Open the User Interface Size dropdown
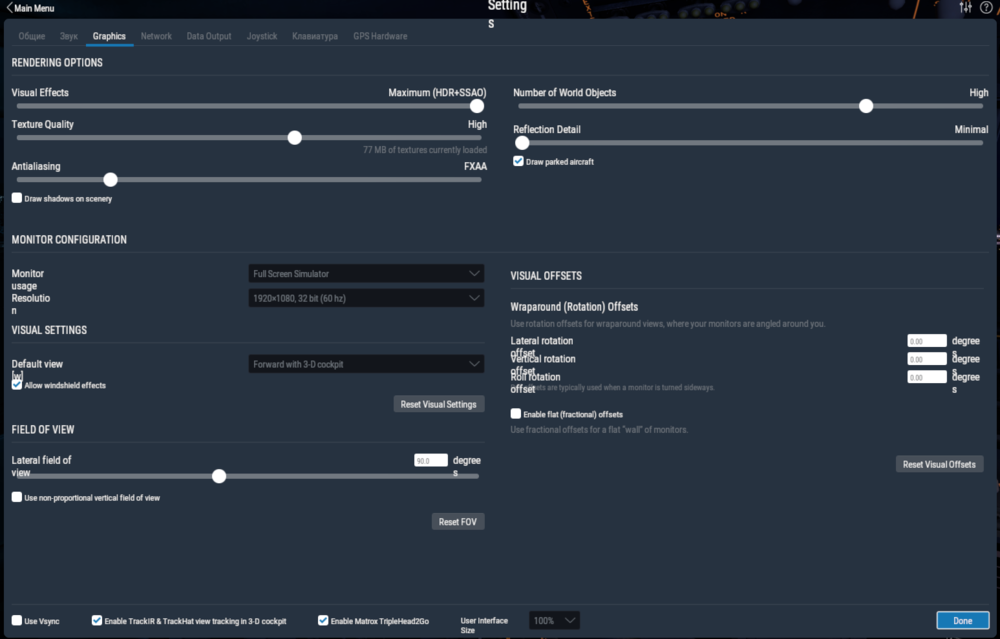1000x639 pixels. point(554,621)
